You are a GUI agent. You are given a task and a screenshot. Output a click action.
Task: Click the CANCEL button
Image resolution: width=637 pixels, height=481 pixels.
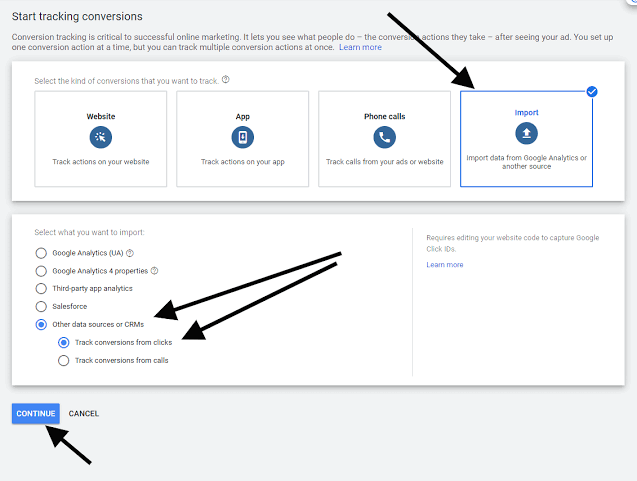[84, 414]
